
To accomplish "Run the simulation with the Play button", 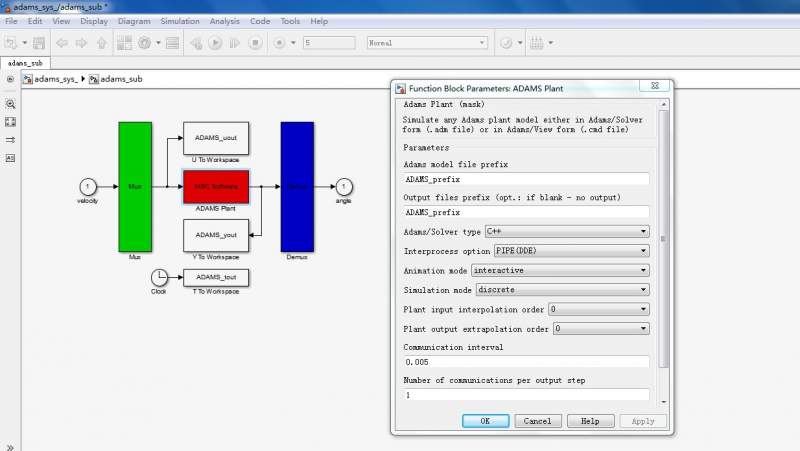I will coord(215,43).
